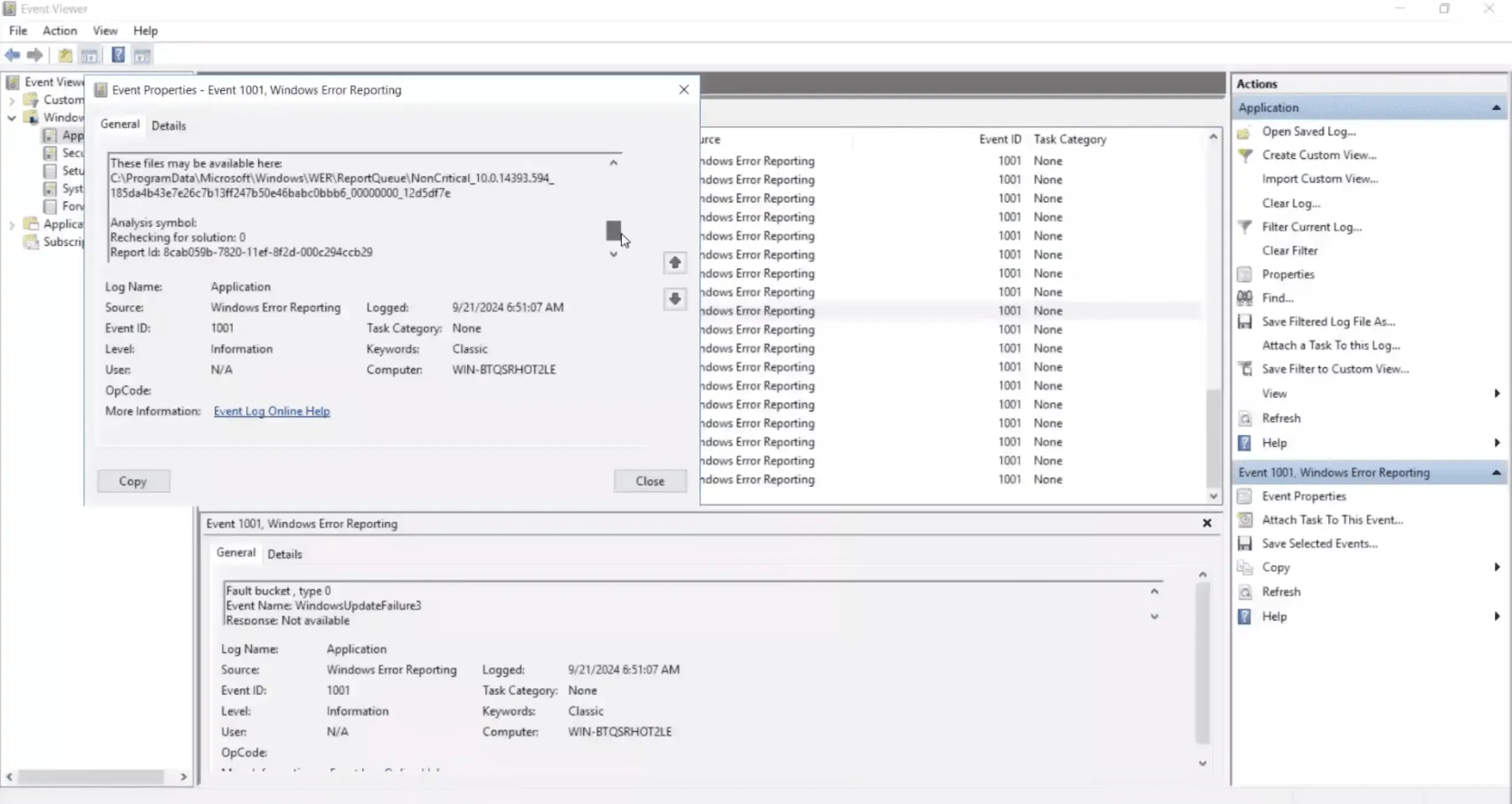Select General tab in Event Properties dialog

120,124
